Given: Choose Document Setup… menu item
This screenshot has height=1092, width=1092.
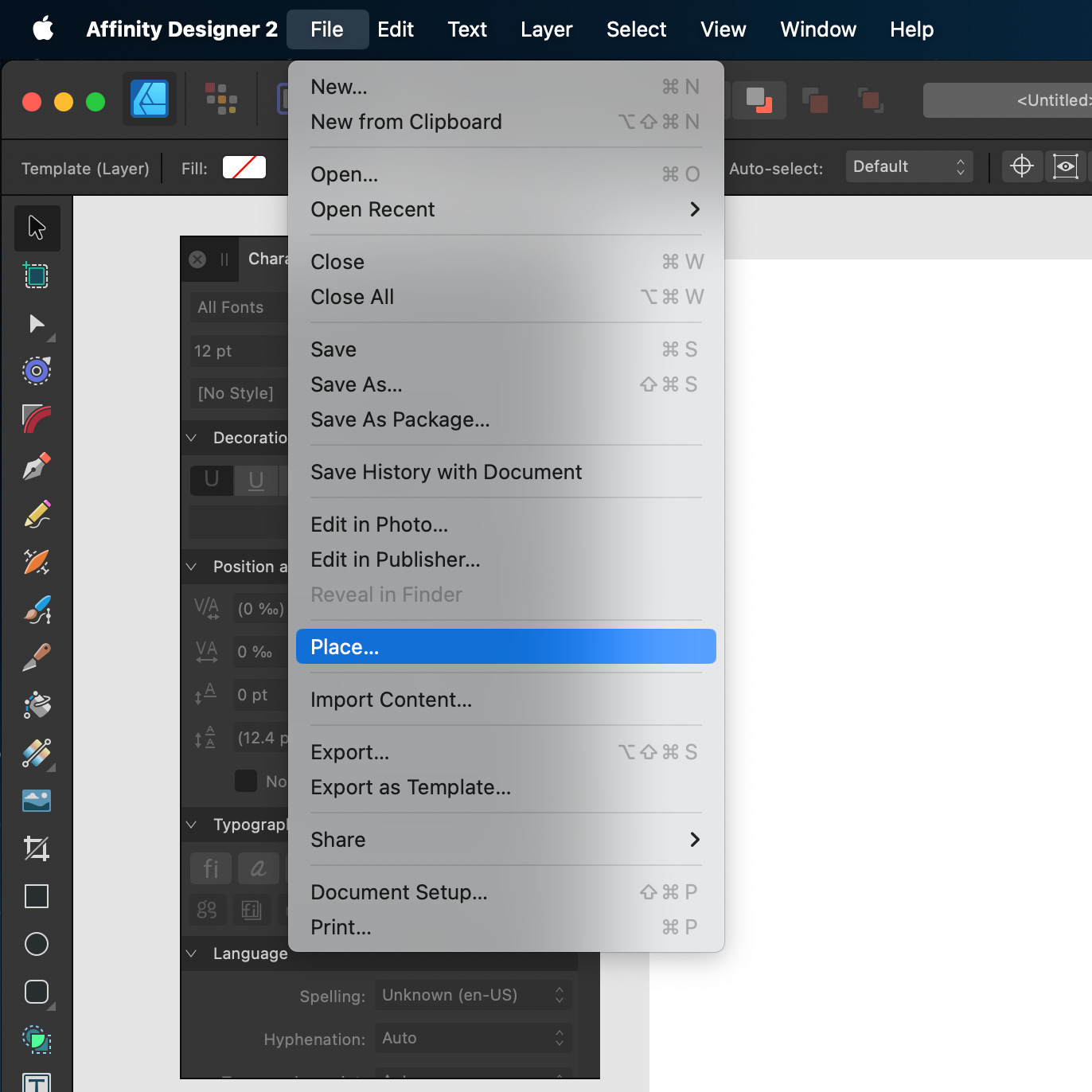Looking at the screenshot, I should click(x=506, y=892).
